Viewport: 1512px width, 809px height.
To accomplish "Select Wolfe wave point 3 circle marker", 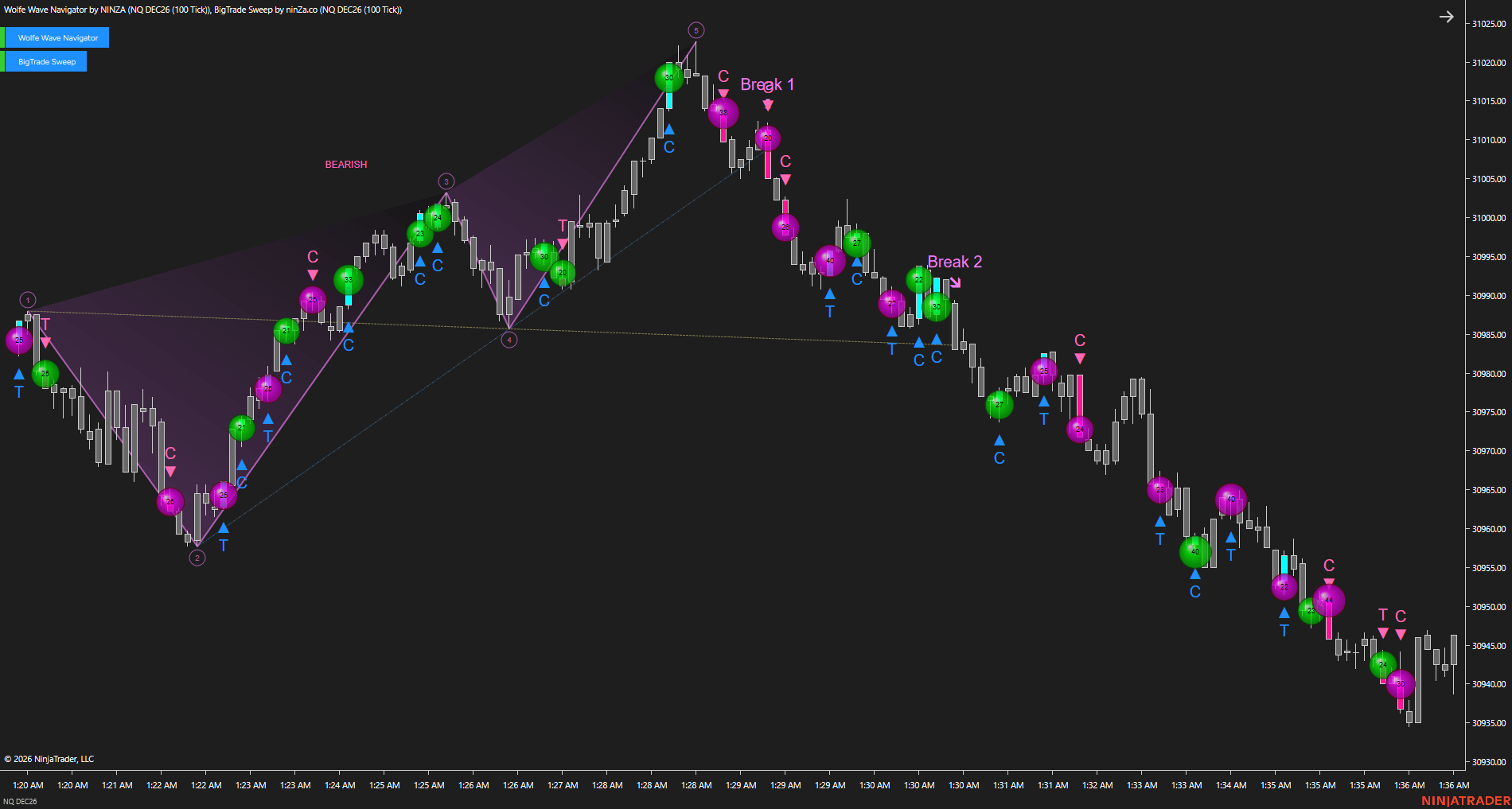I will coord(446,181).
